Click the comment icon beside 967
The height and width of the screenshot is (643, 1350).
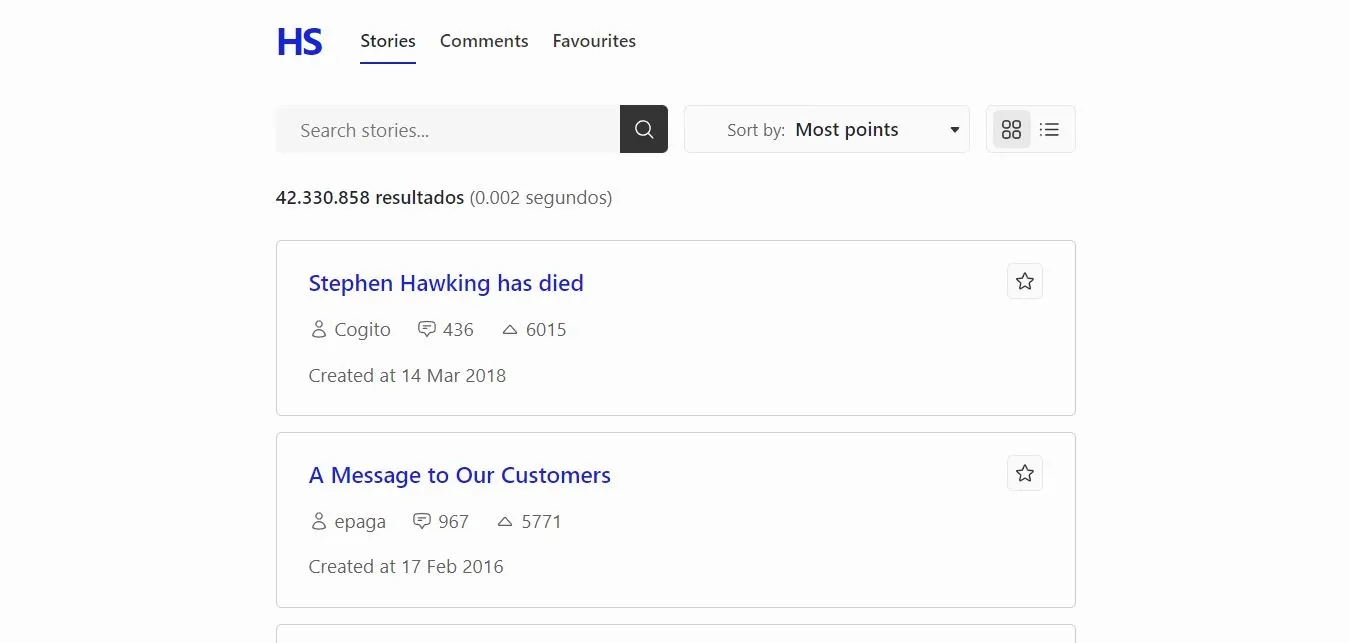(422, 521)
